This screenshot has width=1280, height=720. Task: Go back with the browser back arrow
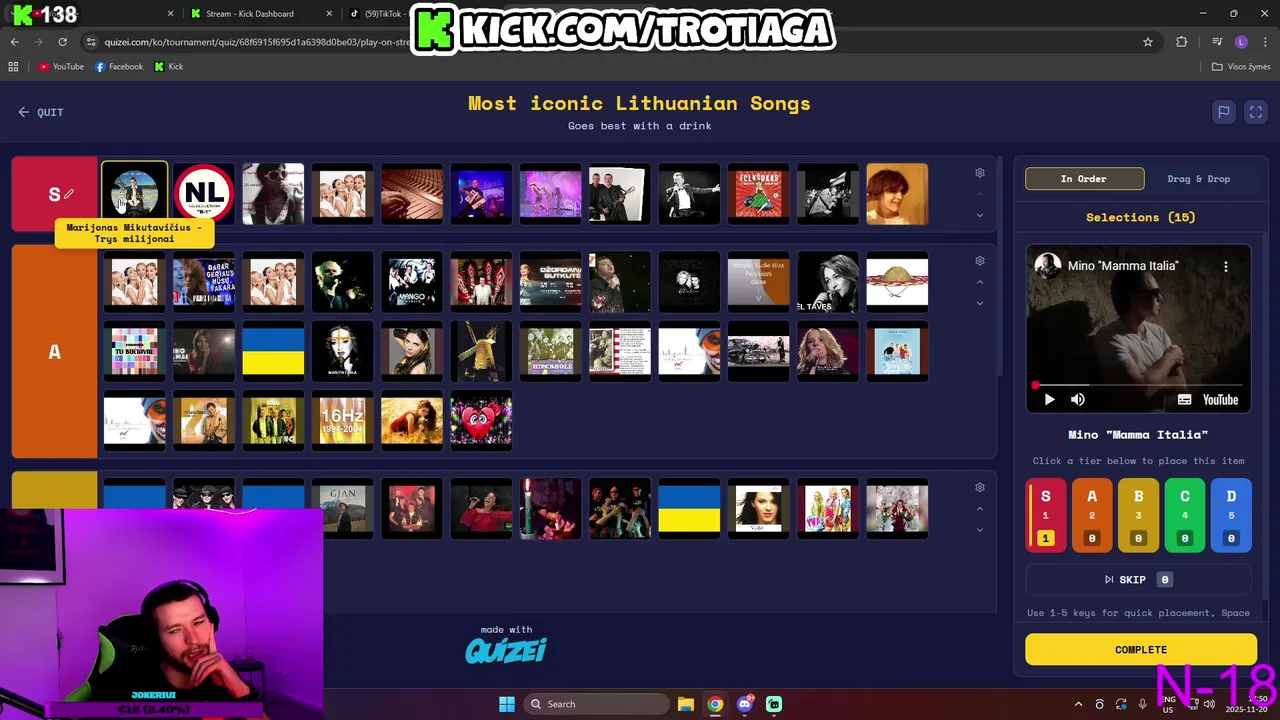[14, 42]
